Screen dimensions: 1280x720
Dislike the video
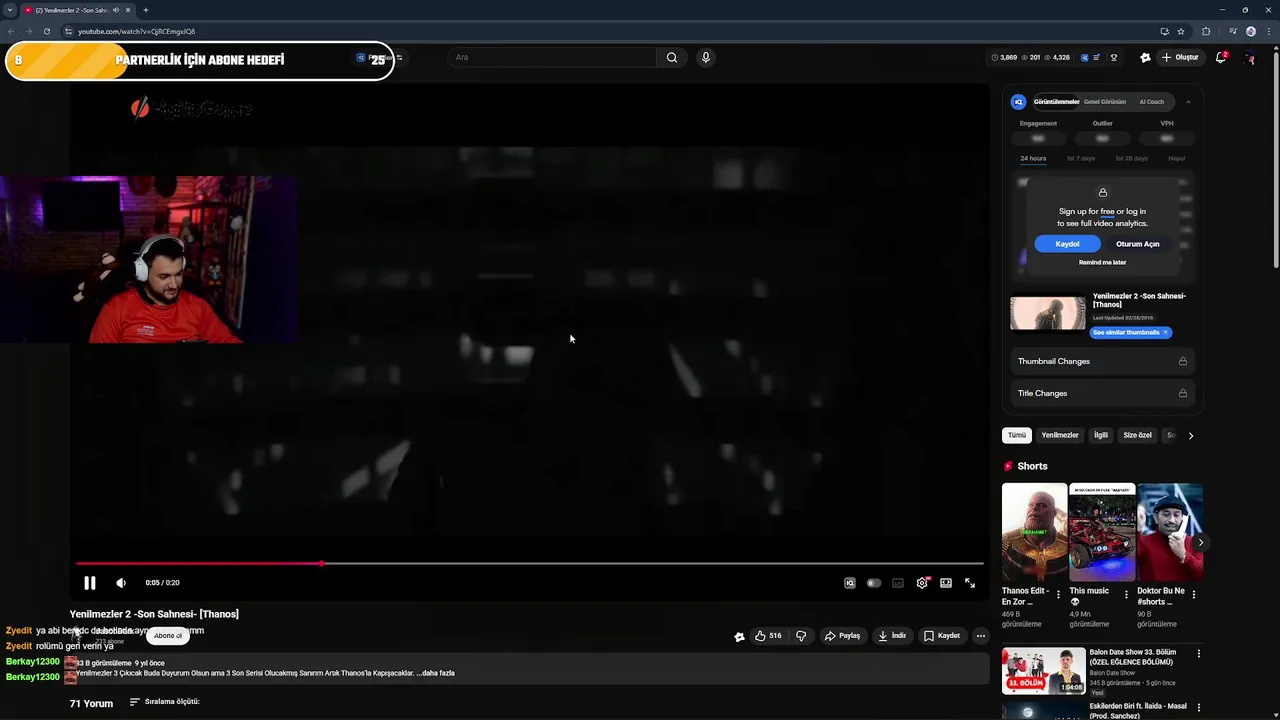[x=800, y=636]
